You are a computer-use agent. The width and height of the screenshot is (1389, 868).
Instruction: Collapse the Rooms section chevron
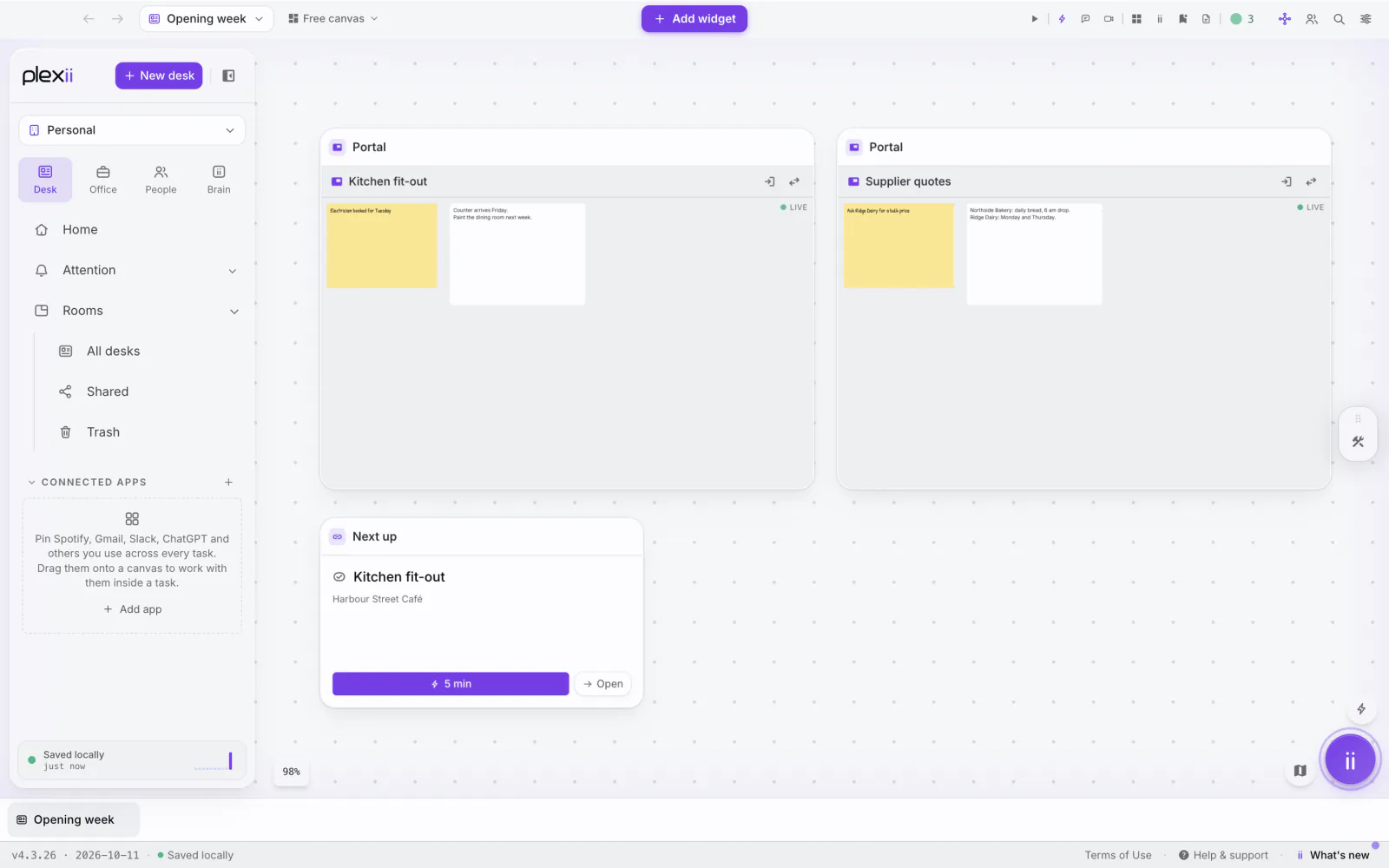coord(234,312)
